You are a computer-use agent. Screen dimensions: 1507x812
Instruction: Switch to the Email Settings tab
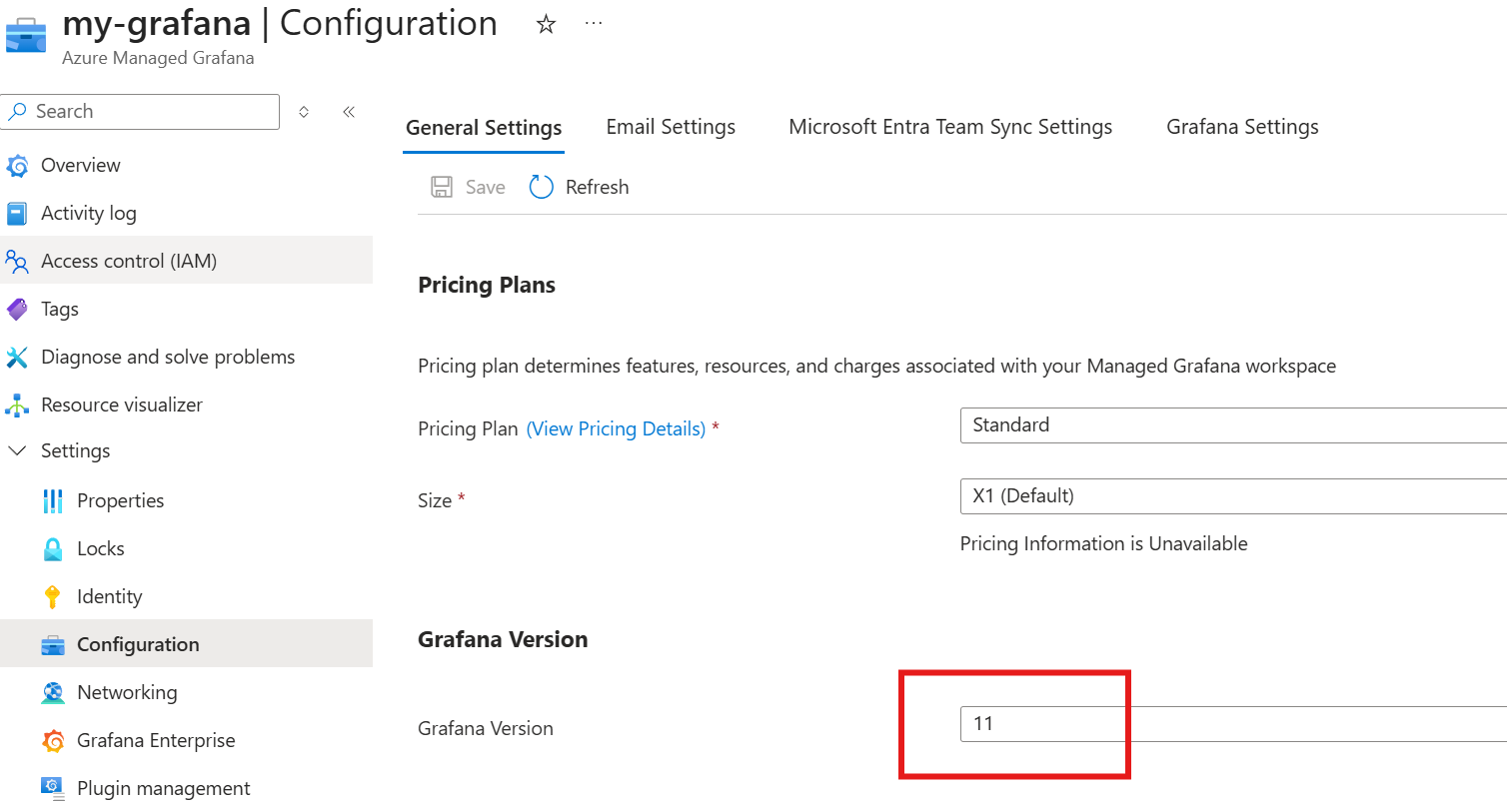[x=671, y=127]
